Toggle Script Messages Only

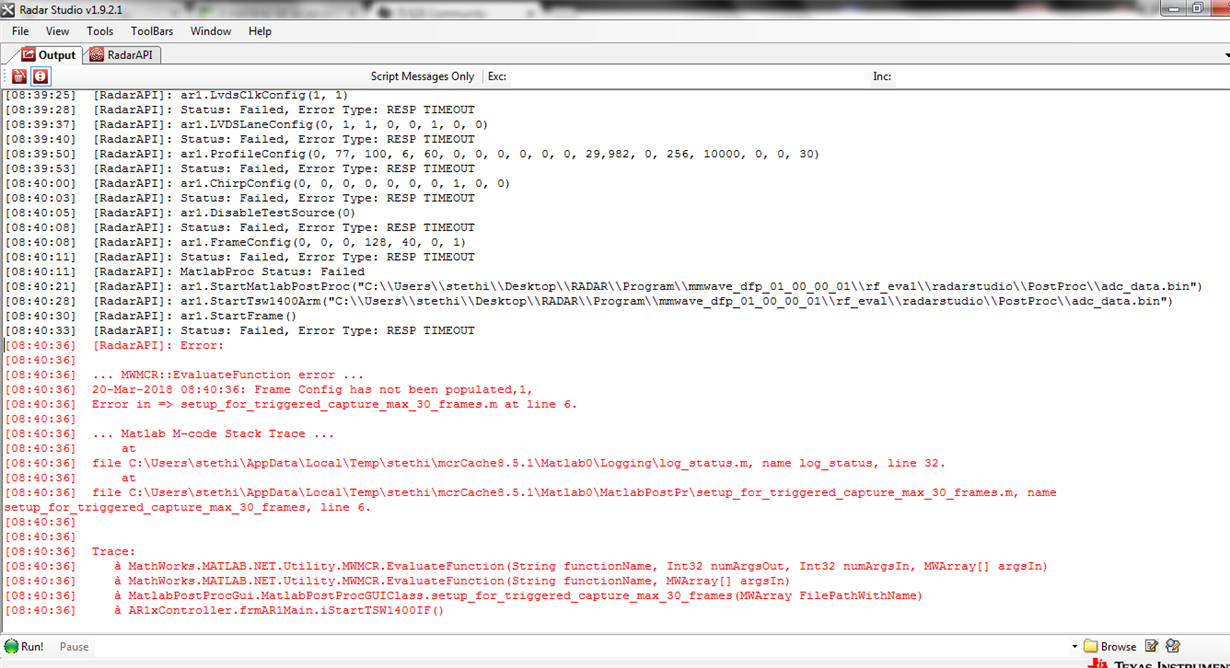(422, 76)
